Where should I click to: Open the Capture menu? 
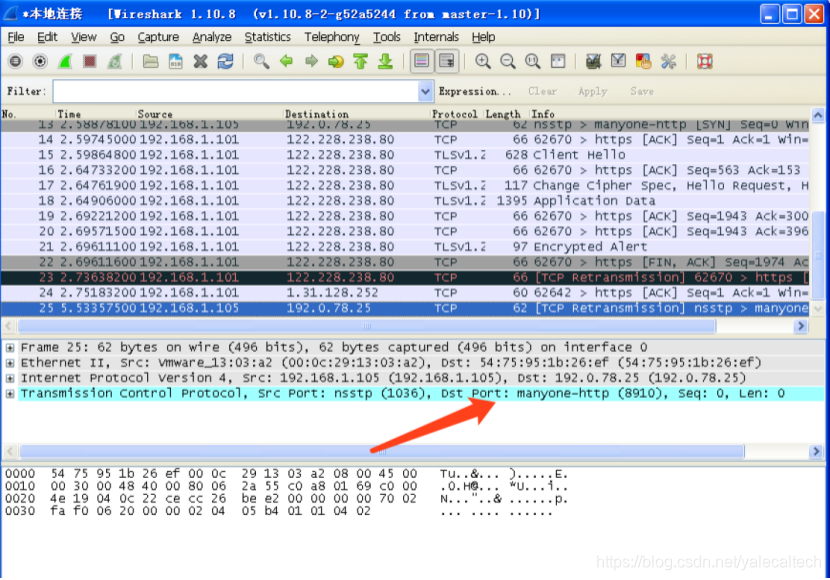pyautogui.click(x=158, y=37)
